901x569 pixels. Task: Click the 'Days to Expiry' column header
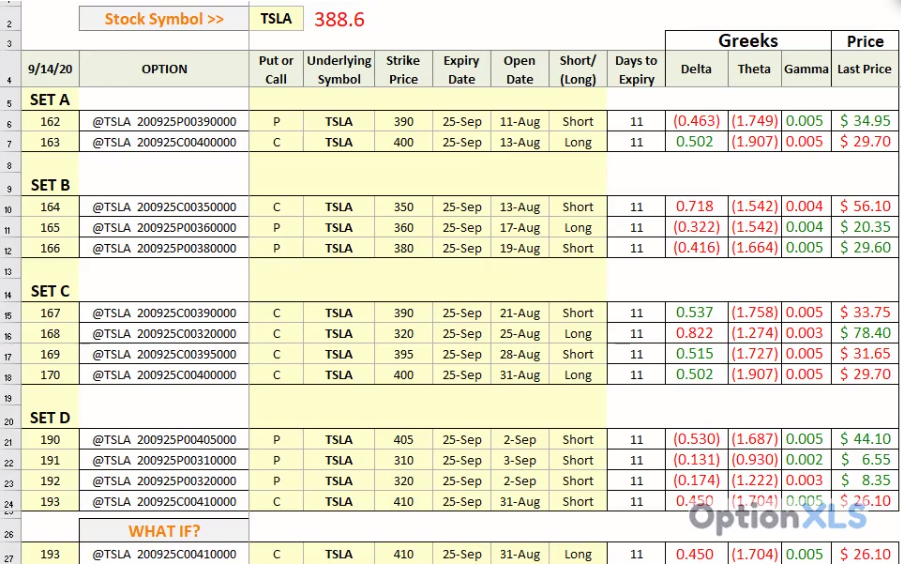[636, 69]
